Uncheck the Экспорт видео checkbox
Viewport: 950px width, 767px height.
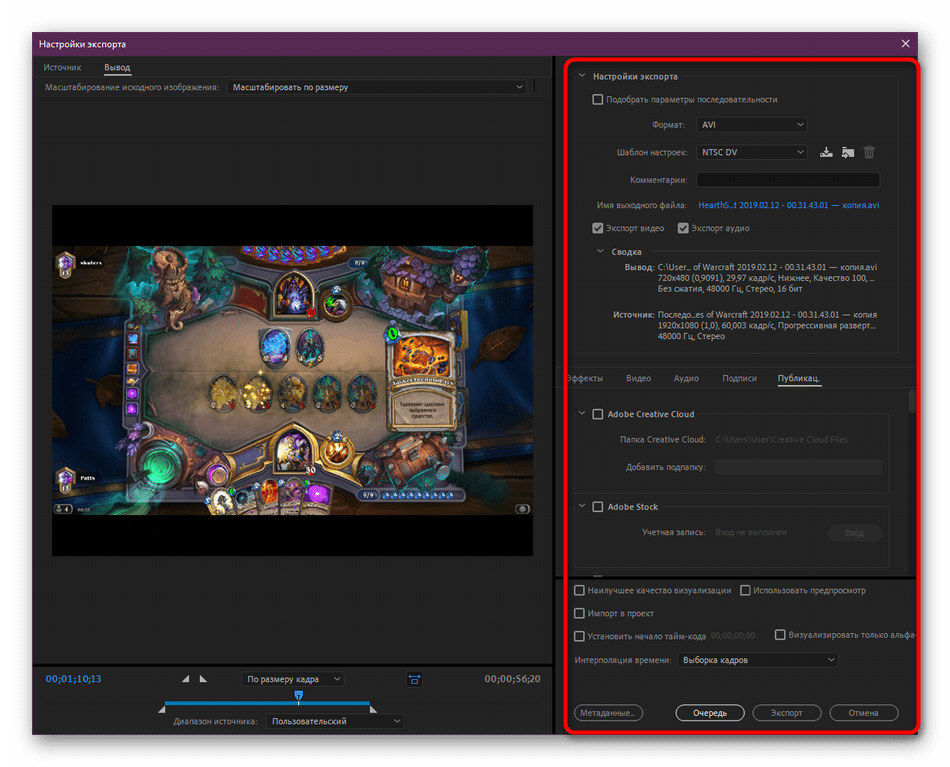[x=598, y=228]
